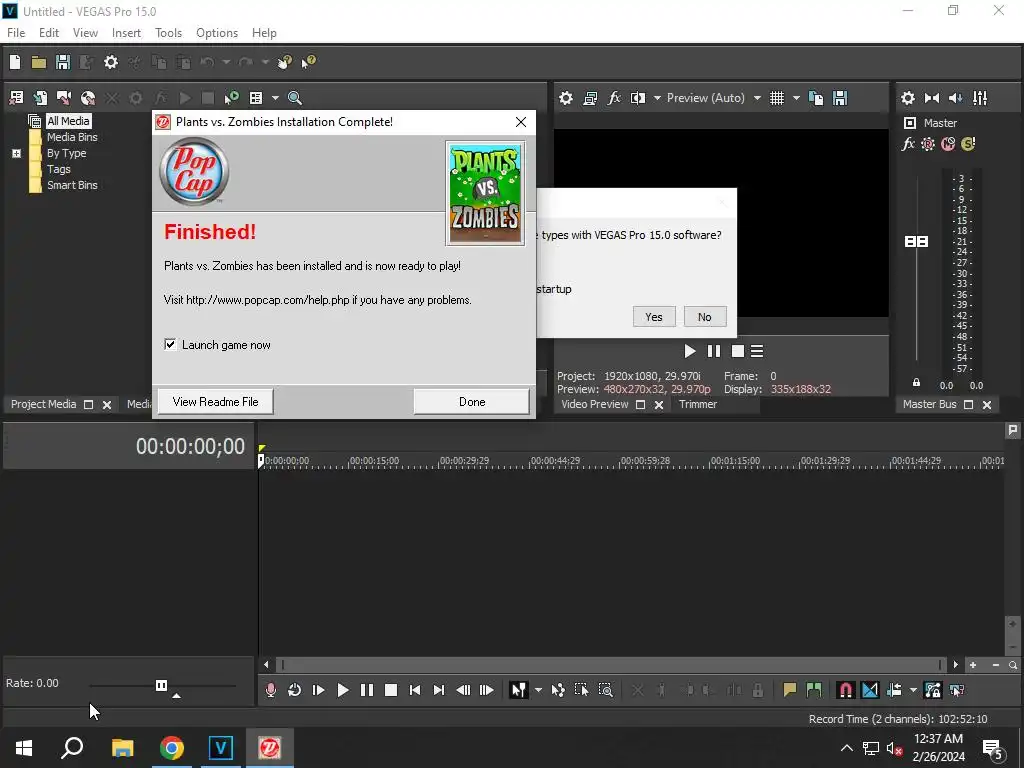Solo the Master bus
Viewport: 1024px width, 768px height.
pyautogui.click(x=968, y=144)
